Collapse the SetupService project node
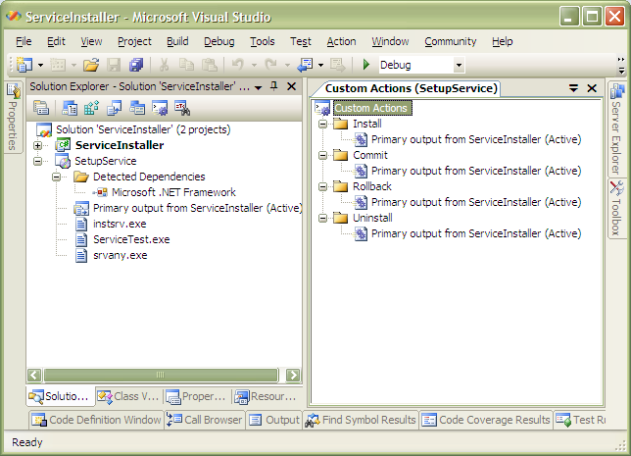 pos(37,161)
